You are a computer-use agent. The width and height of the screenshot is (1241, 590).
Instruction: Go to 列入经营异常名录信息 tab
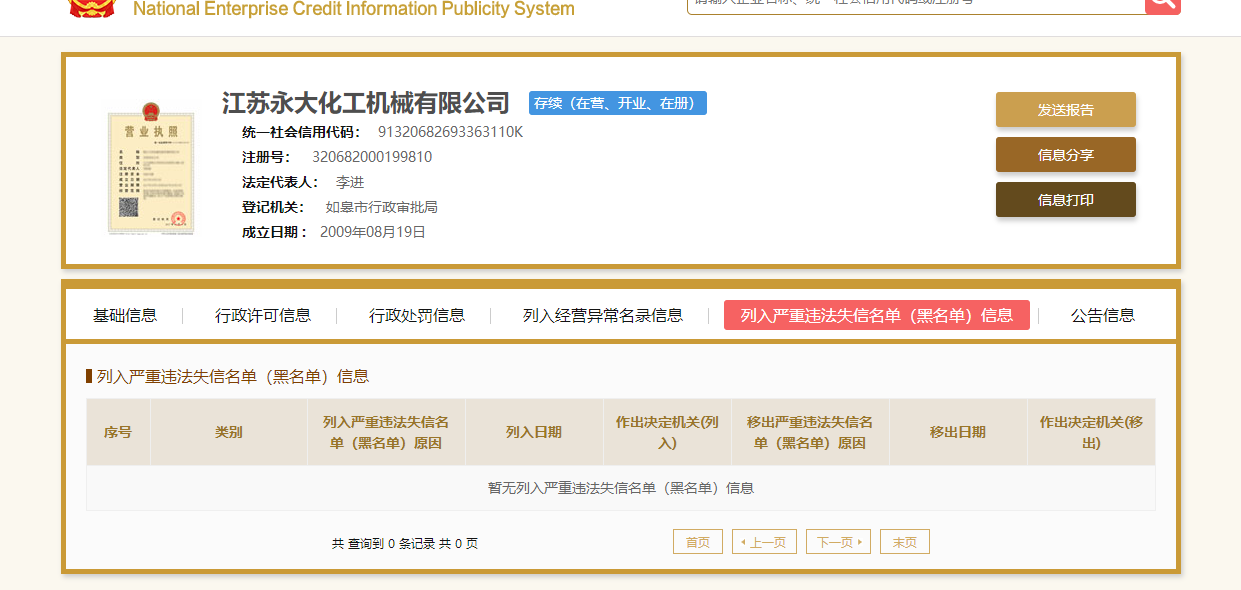(603, 315)
